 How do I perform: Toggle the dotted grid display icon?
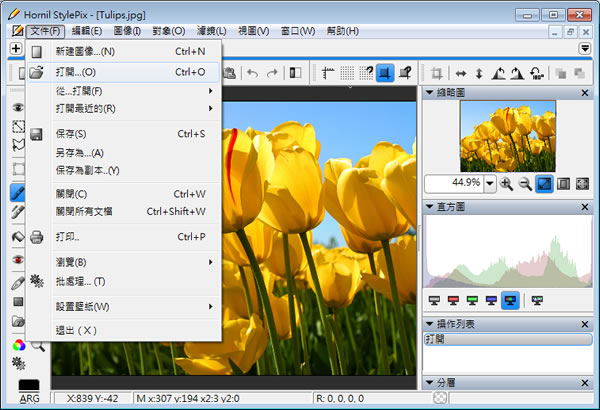tap(347, 72)
